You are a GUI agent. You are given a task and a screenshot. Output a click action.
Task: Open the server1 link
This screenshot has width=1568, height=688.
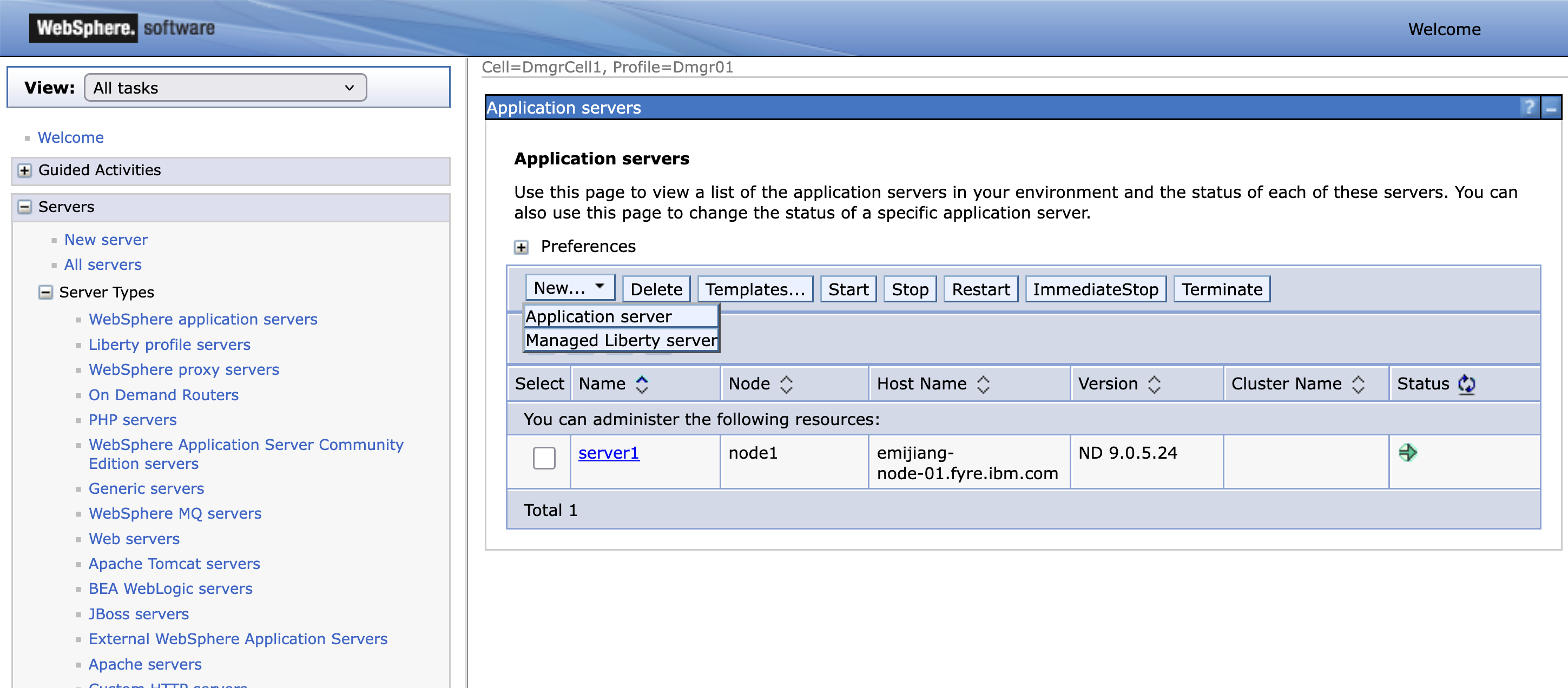pyautogui.click(x=608, y=453)
